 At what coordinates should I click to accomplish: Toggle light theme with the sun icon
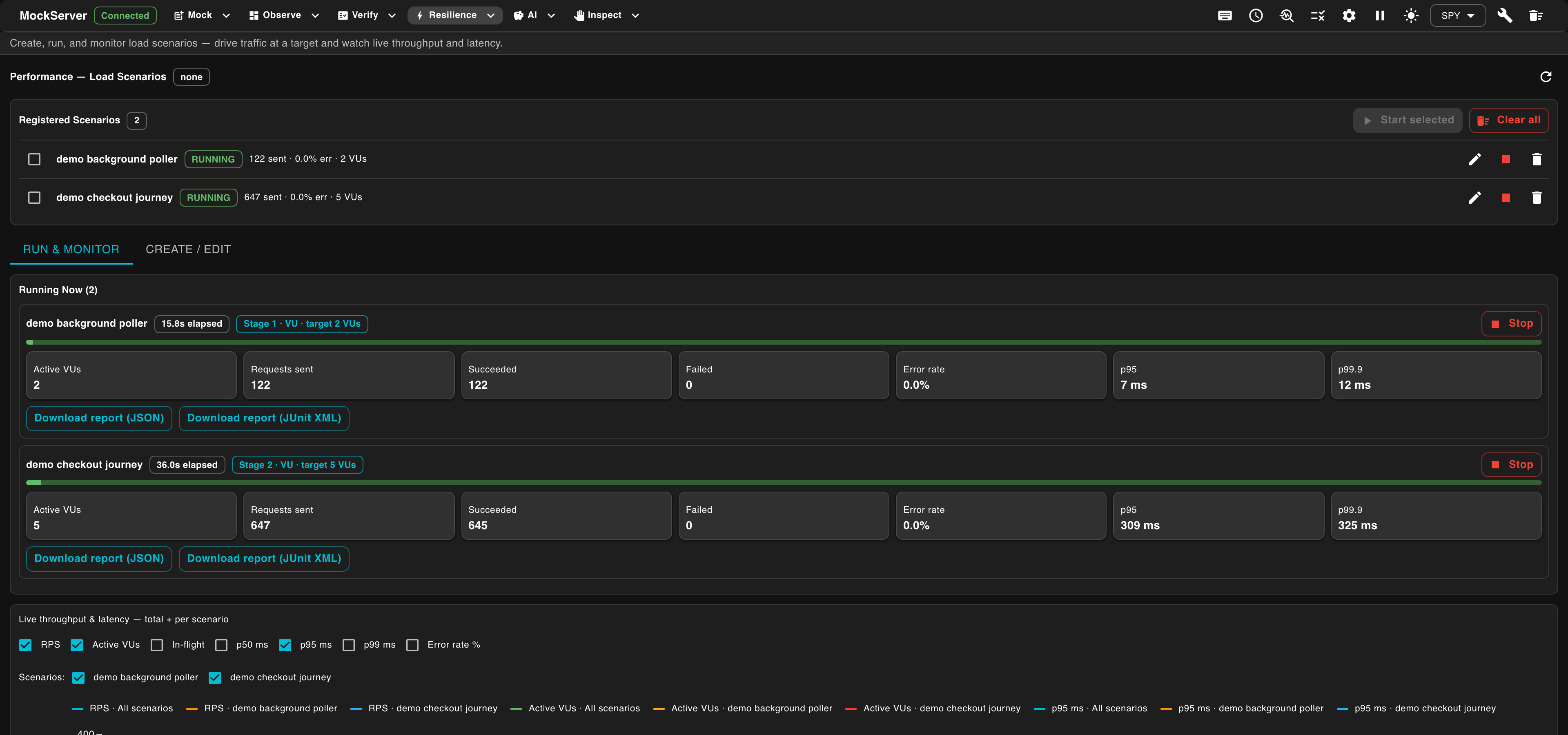[x=1411, y=16]
